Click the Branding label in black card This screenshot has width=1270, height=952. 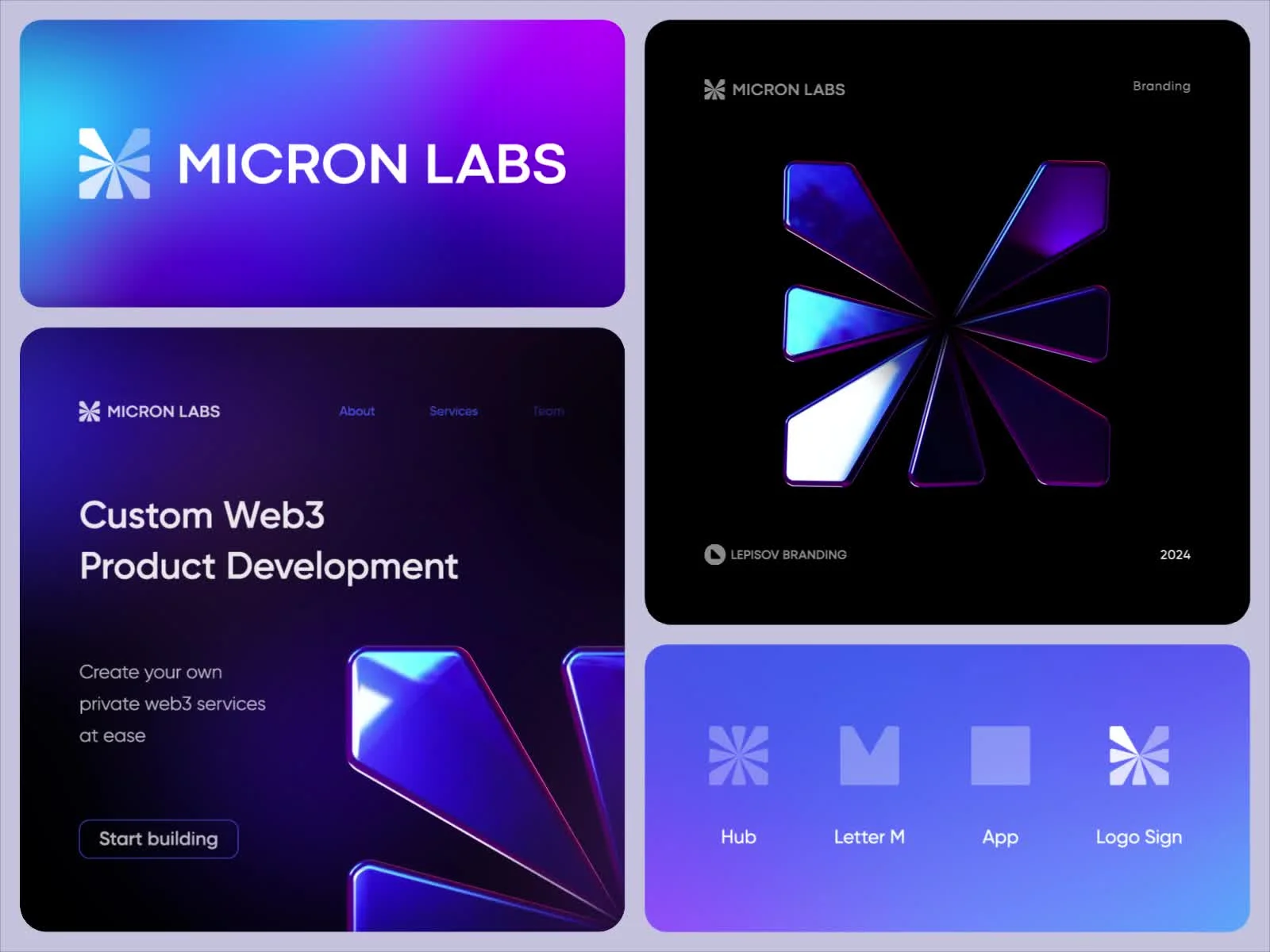click(1161, 86)
